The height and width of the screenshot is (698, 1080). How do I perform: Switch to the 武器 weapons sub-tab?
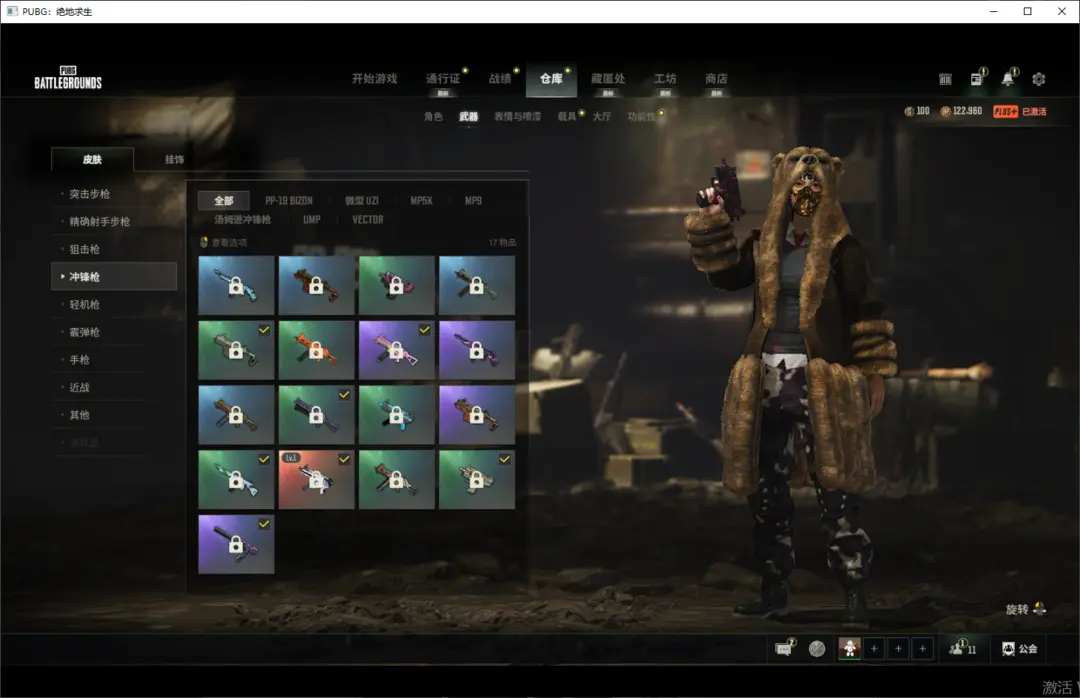(468, 116)
